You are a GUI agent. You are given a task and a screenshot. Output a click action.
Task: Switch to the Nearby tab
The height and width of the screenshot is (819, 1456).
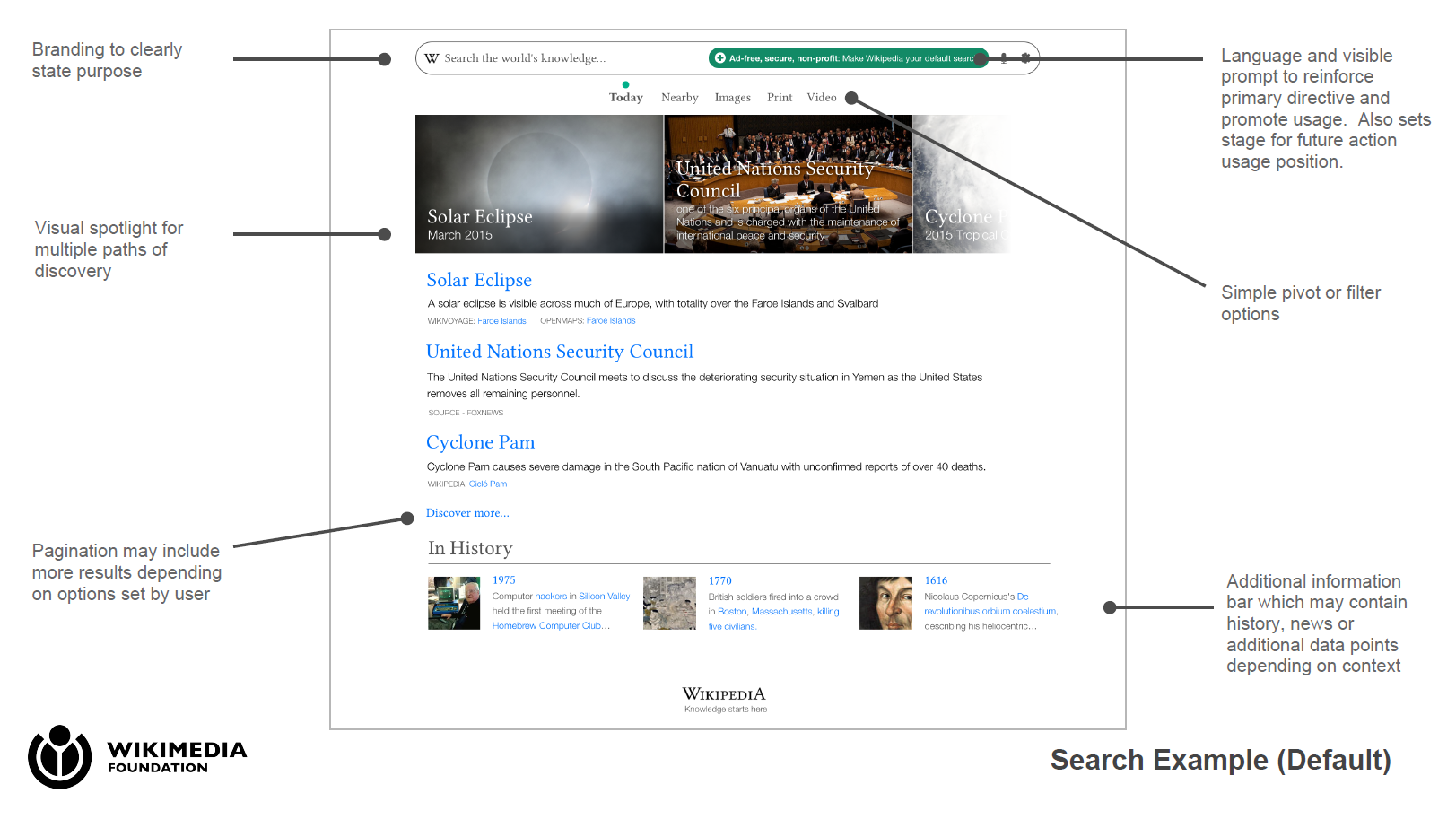tap(680, 98)
